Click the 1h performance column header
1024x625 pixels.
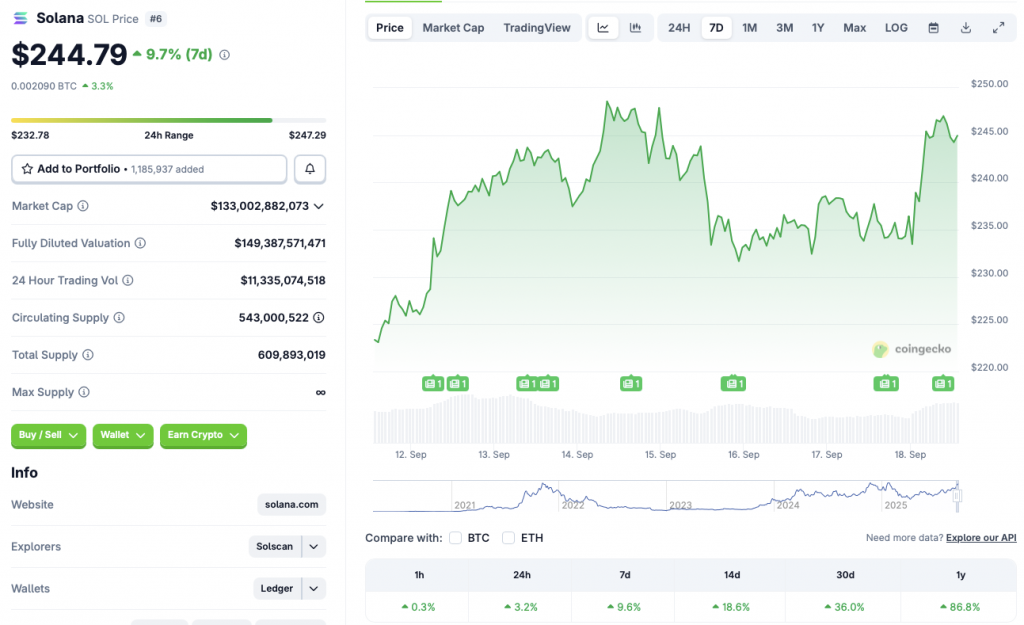[x=419, y=575]
